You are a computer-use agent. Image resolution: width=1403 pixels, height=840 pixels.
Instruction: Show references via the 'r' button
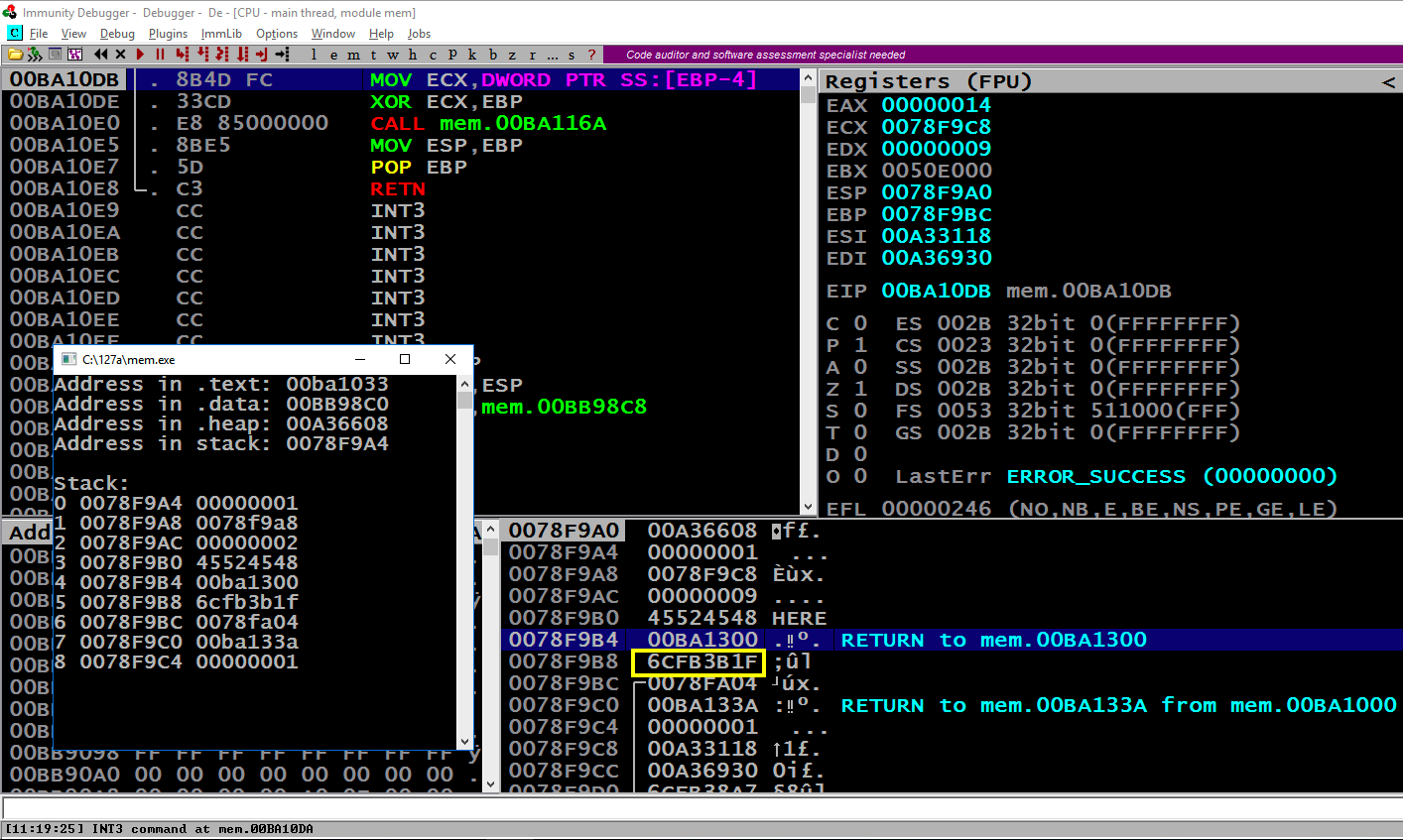coord(532,55)
